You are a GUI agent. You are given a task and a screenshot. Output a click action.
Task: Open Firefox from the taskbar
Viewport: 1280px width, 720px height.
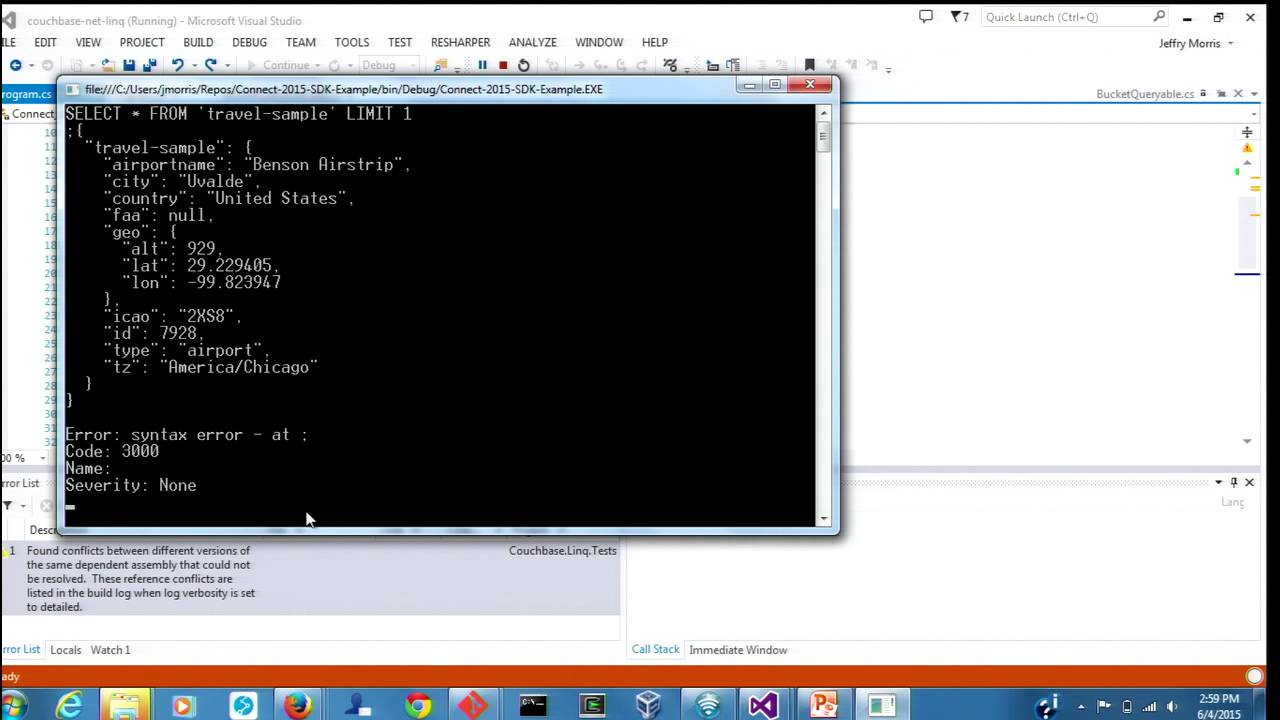point(297,706)
